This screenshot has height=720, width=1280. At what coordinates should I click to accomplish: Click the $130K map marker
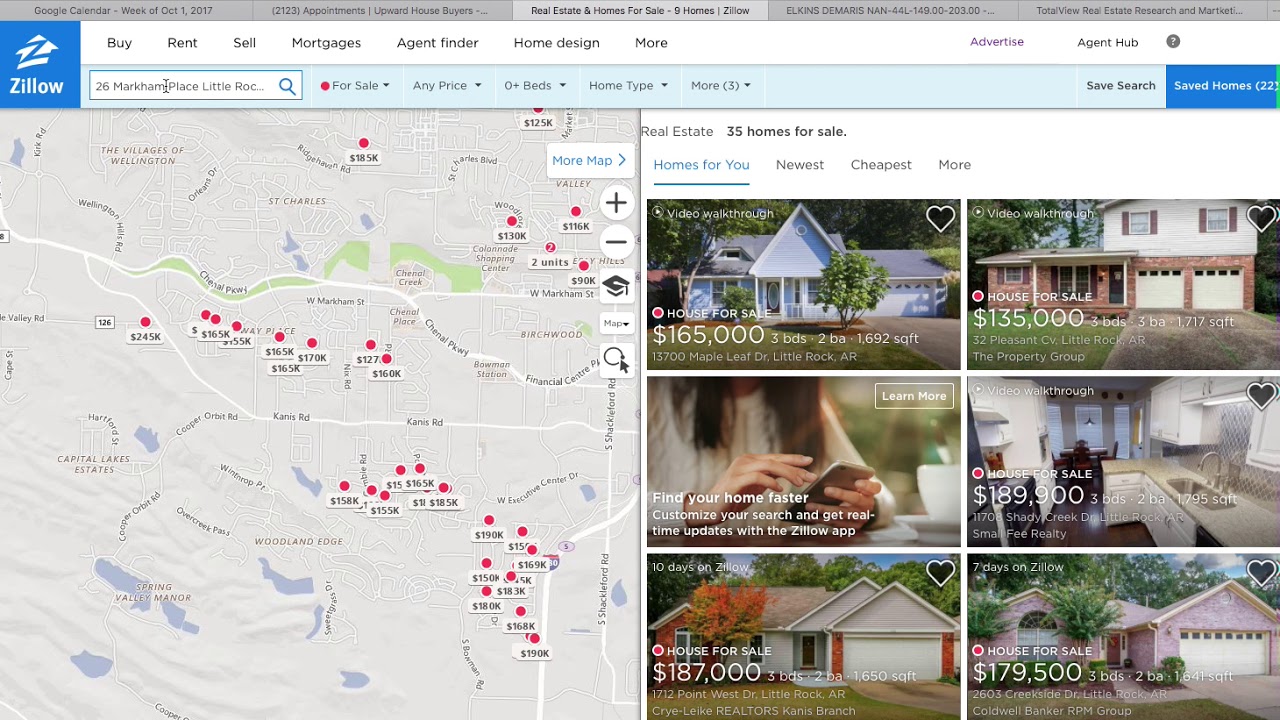pyautogui.click(x=512, y=221)
